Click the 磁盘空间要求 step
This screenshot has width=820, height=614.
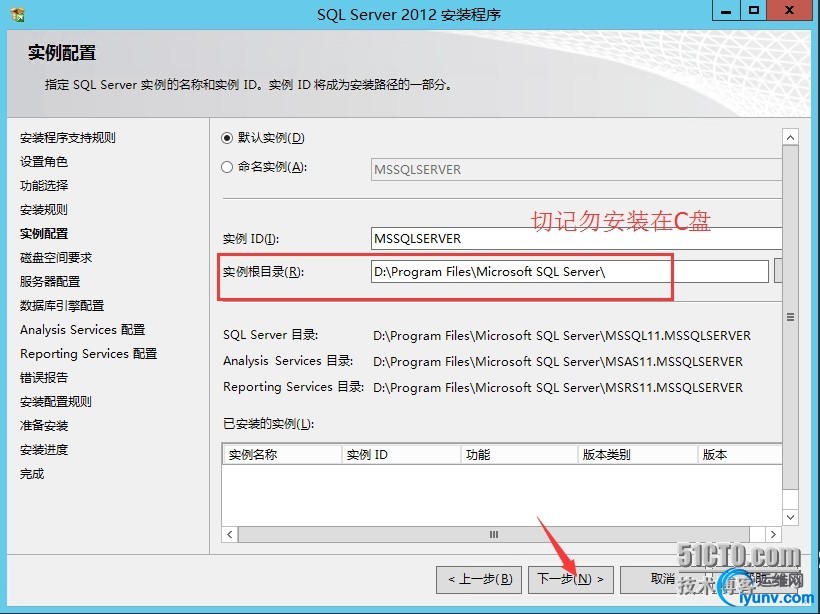(x=56, y=258)
